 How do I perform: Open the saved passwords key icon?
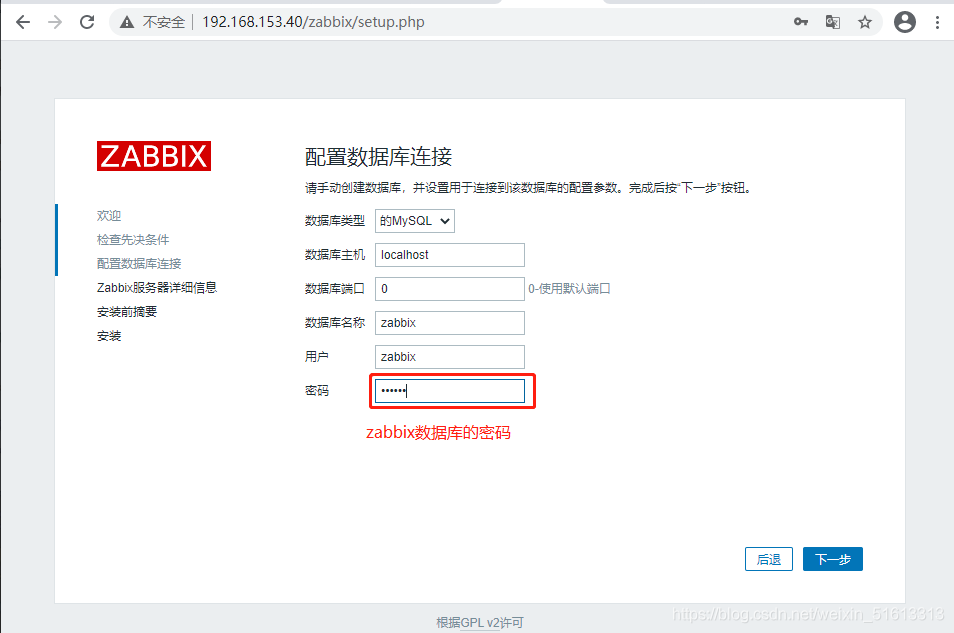801,23
